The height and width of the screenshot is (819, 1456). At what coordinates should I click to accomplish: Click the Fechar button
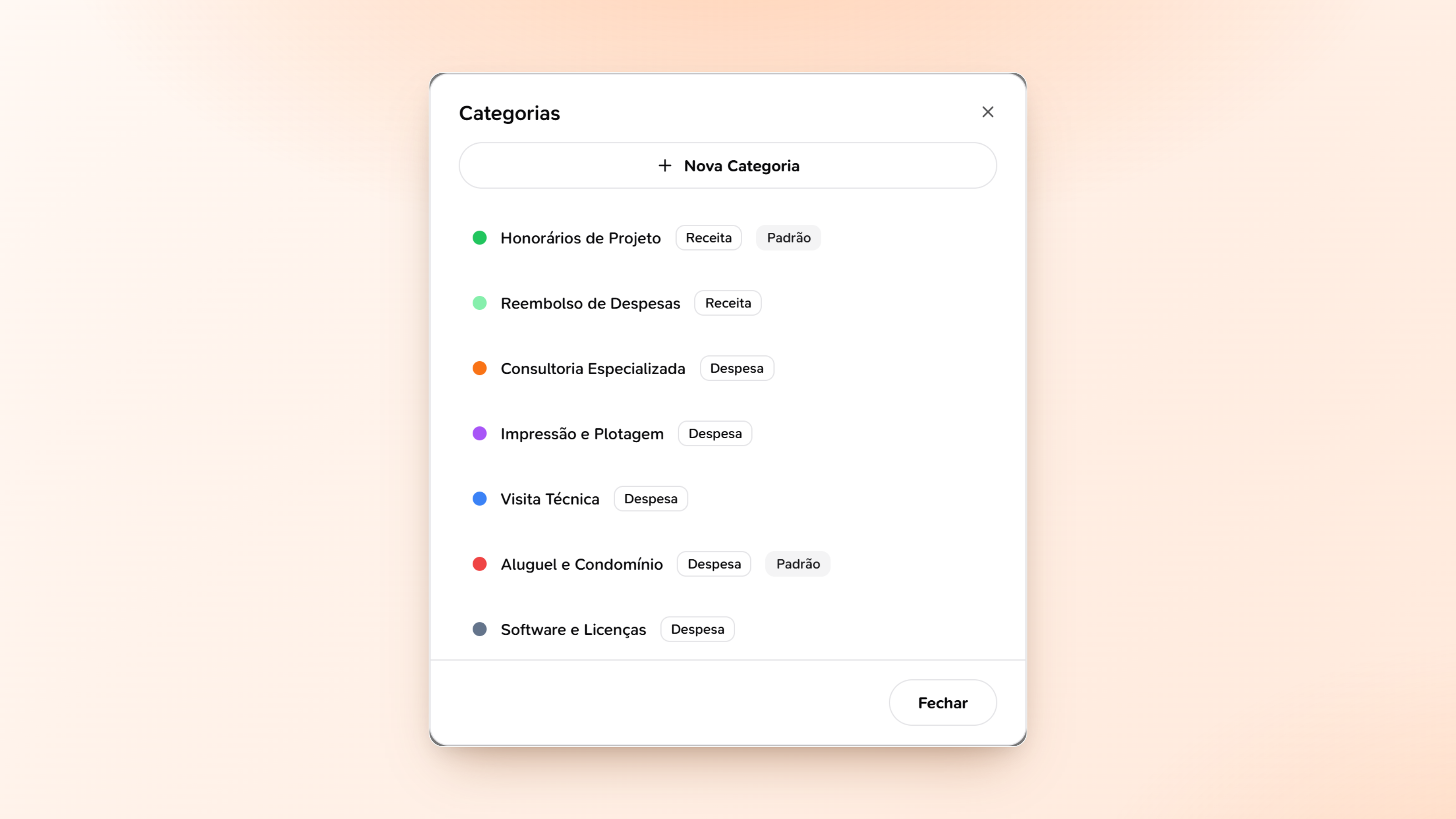click(942, 703)
